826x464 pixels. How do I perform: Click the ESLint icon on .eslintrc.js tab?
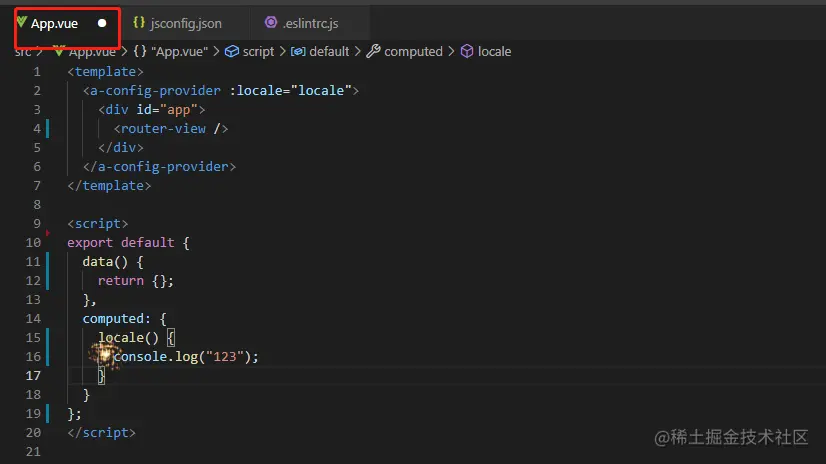click(271, 22)
